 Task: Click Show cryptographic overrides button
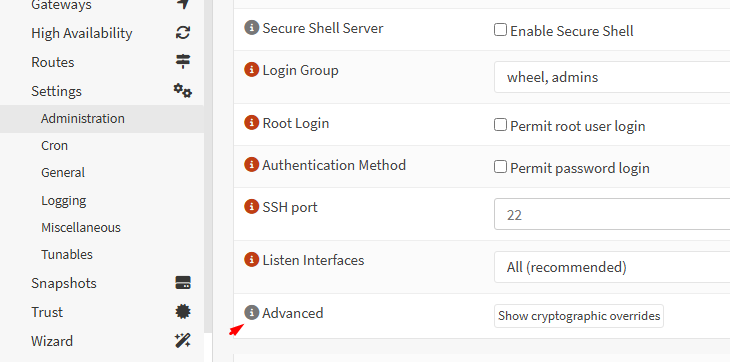[579, 316]
